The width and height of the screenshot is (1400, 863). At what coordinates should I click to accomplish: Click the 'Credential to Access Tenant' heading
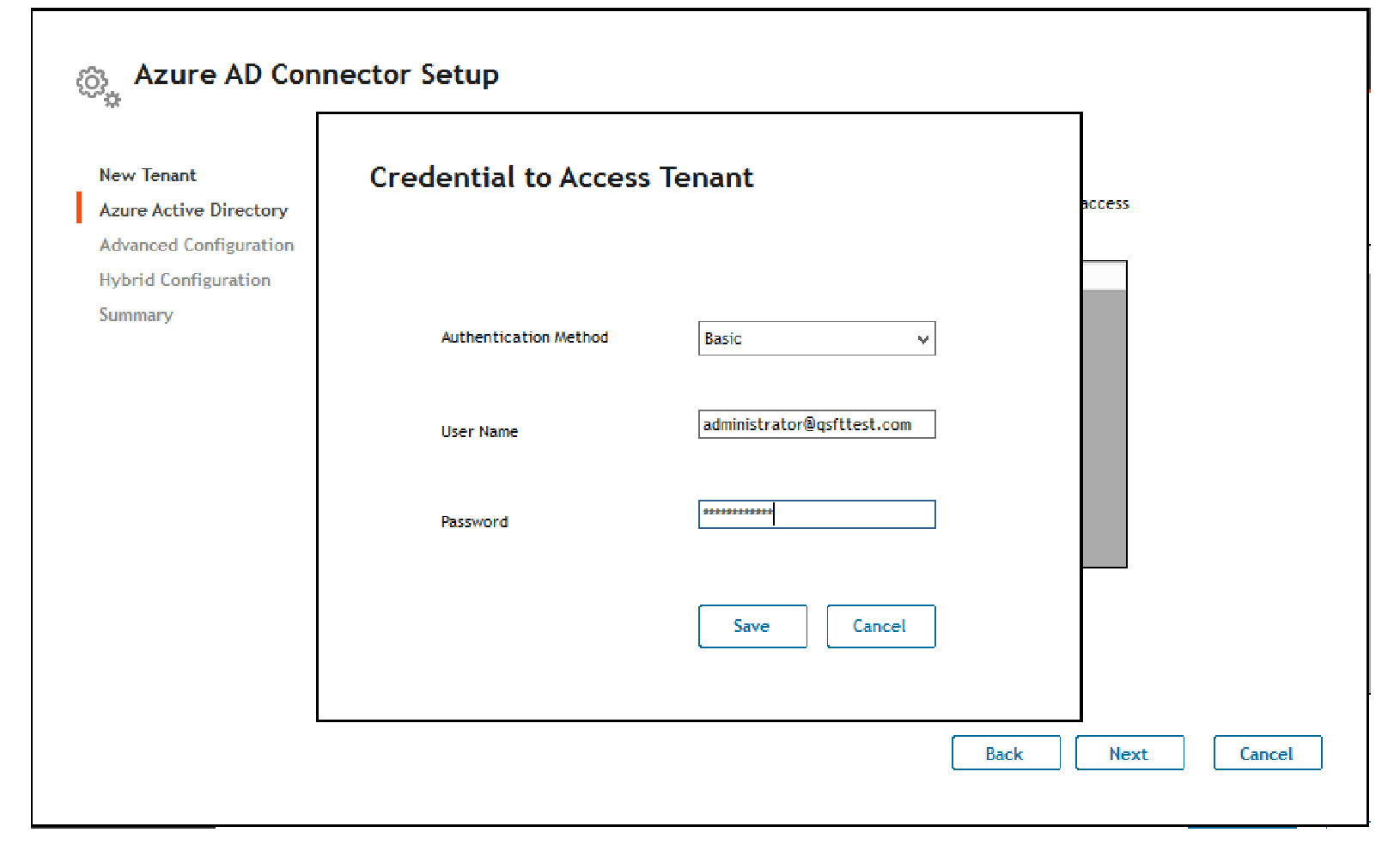(x=562, y=177)
